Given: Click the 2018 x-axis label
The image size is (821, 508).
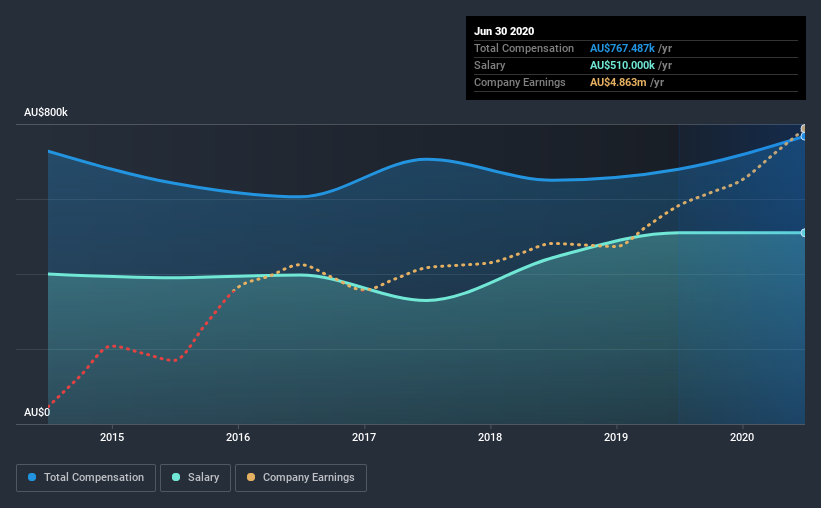Looking at the screenshot, I should pyautogui.click(x=490, y=437).
